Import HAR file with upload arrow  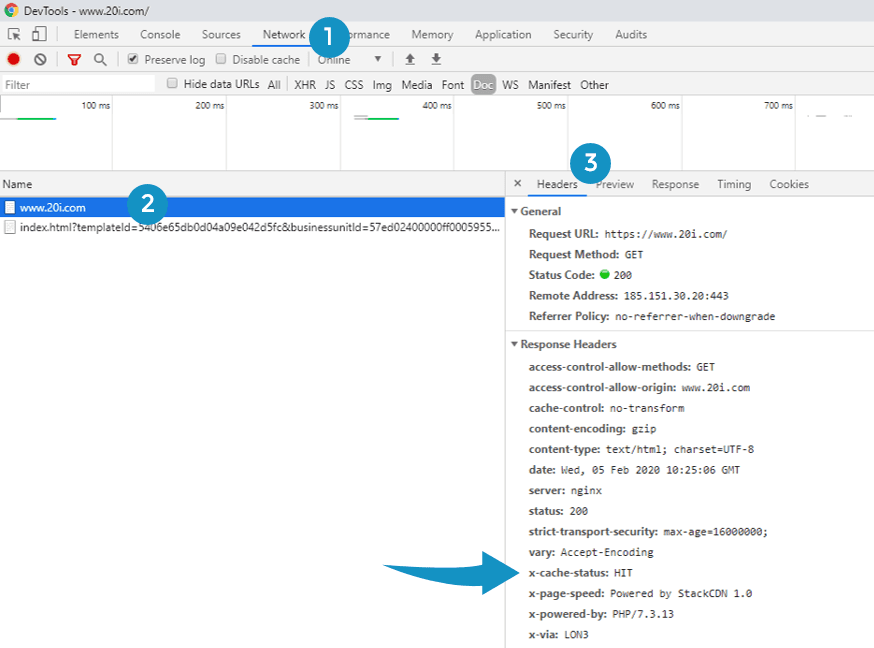point(410,59)
